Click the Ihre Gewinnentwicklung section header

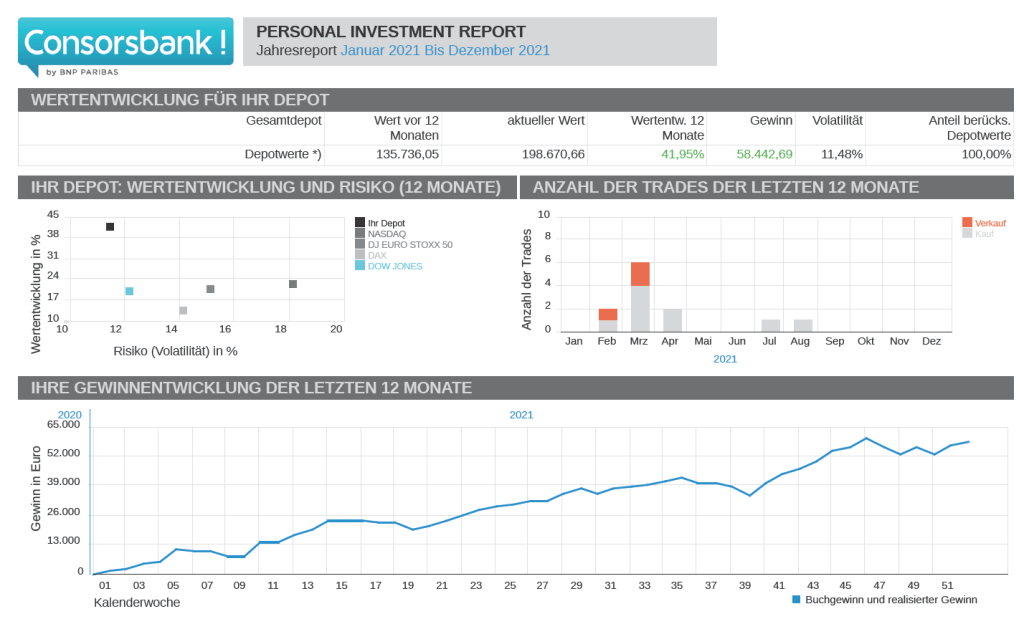251,388
